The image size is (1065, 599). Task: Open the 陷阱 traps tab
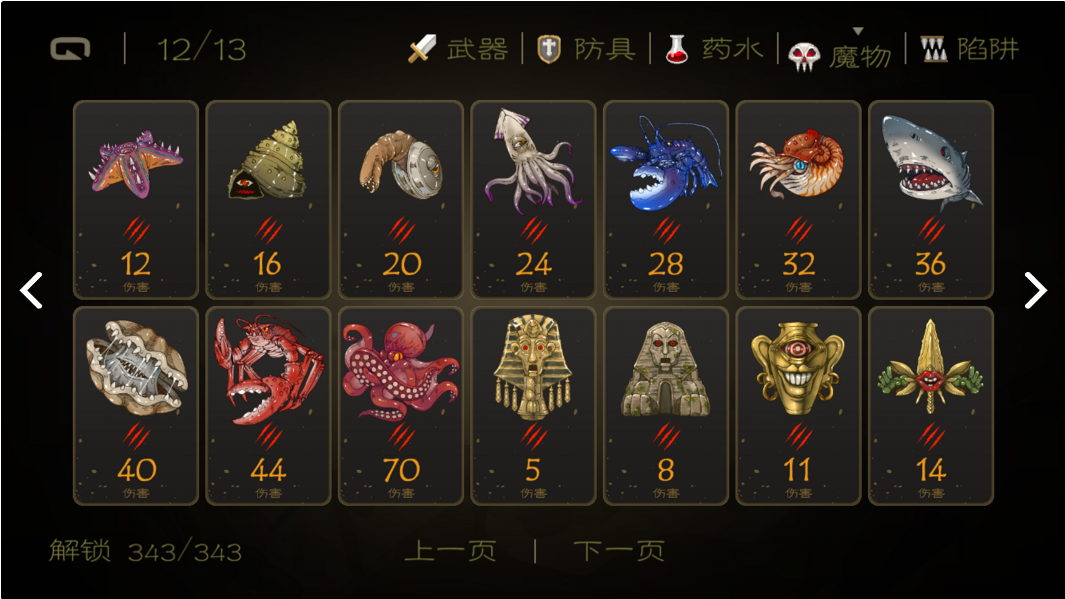pyautogui.click(x=970, y=49)
